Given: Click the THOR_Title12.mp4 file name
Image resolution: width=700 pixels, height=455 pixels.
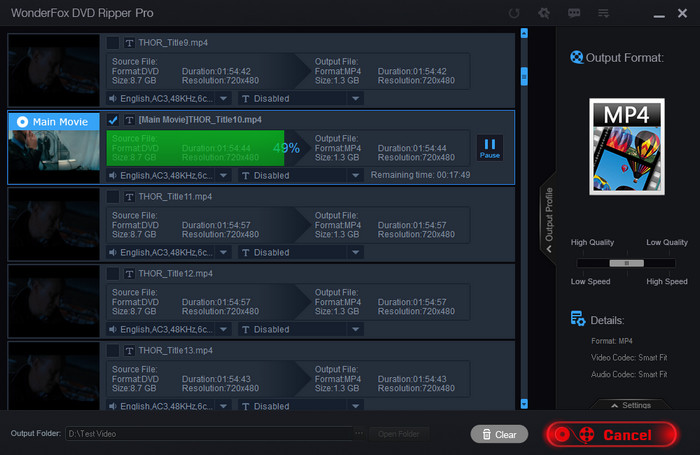Looking at the screenshot, I should click(x=175, y=274).
